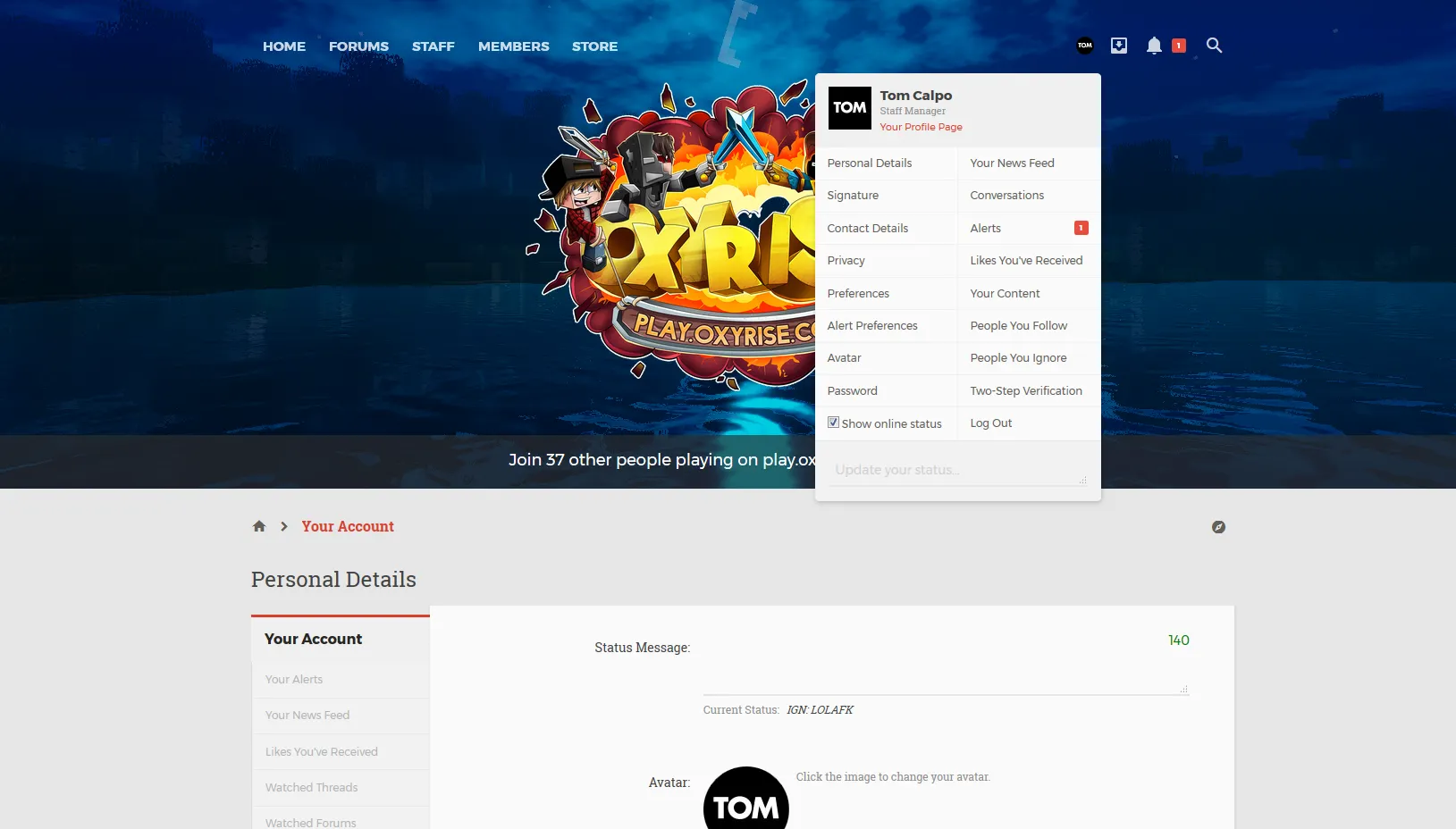
Task: Toggle the Show online status checkbox
Action: click(x=833, y=423)
